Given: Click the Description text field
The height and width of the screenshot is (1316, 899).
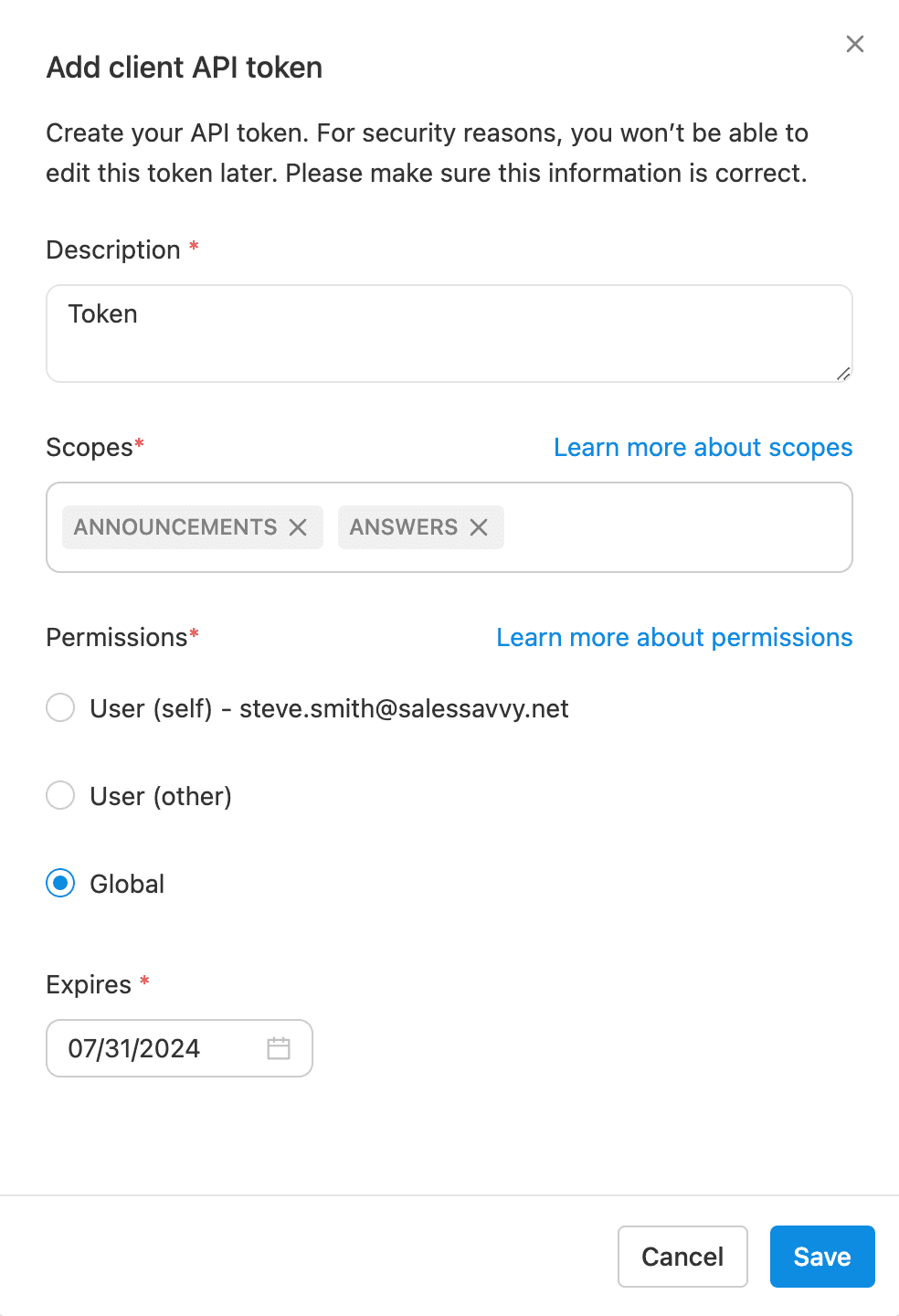Looking at the screenshot, I should pyautogui.click(x=449, y=333).
